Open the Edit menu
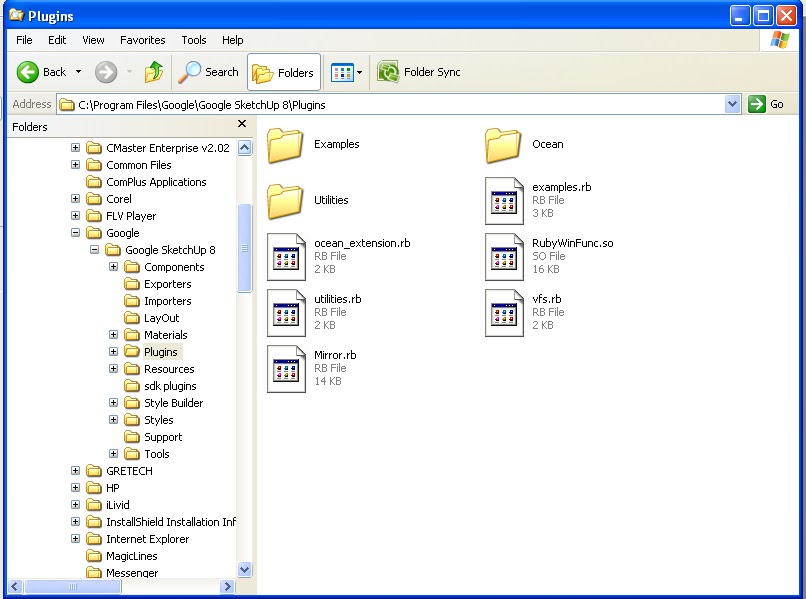806x599 pixels. (x=57, y=40)
